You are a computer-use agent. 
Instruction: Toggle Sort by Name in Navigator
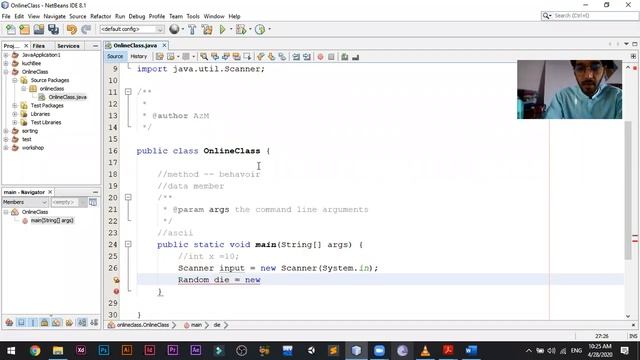(x=82, y=323)
